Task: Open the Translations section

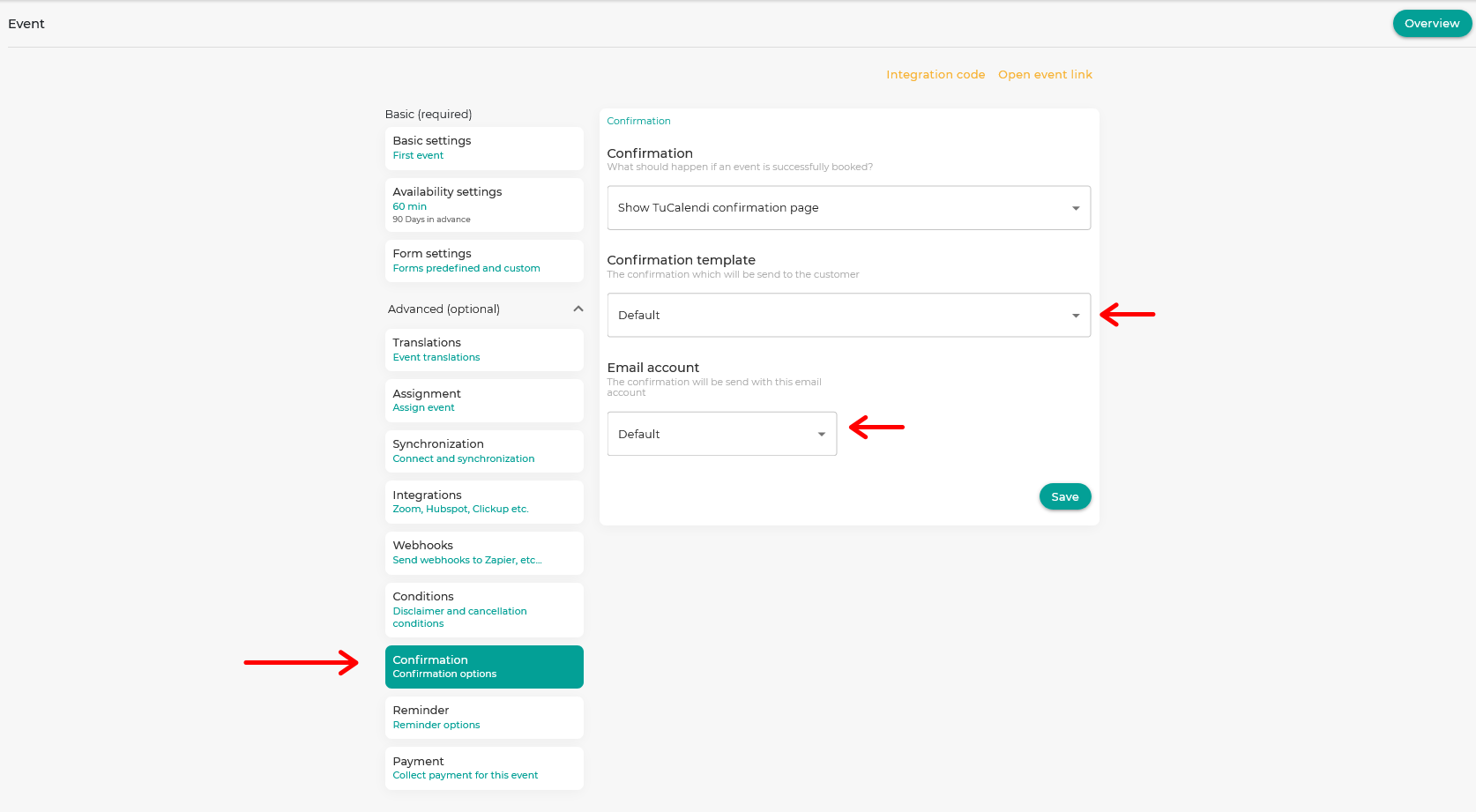Action: coord(483,349)
